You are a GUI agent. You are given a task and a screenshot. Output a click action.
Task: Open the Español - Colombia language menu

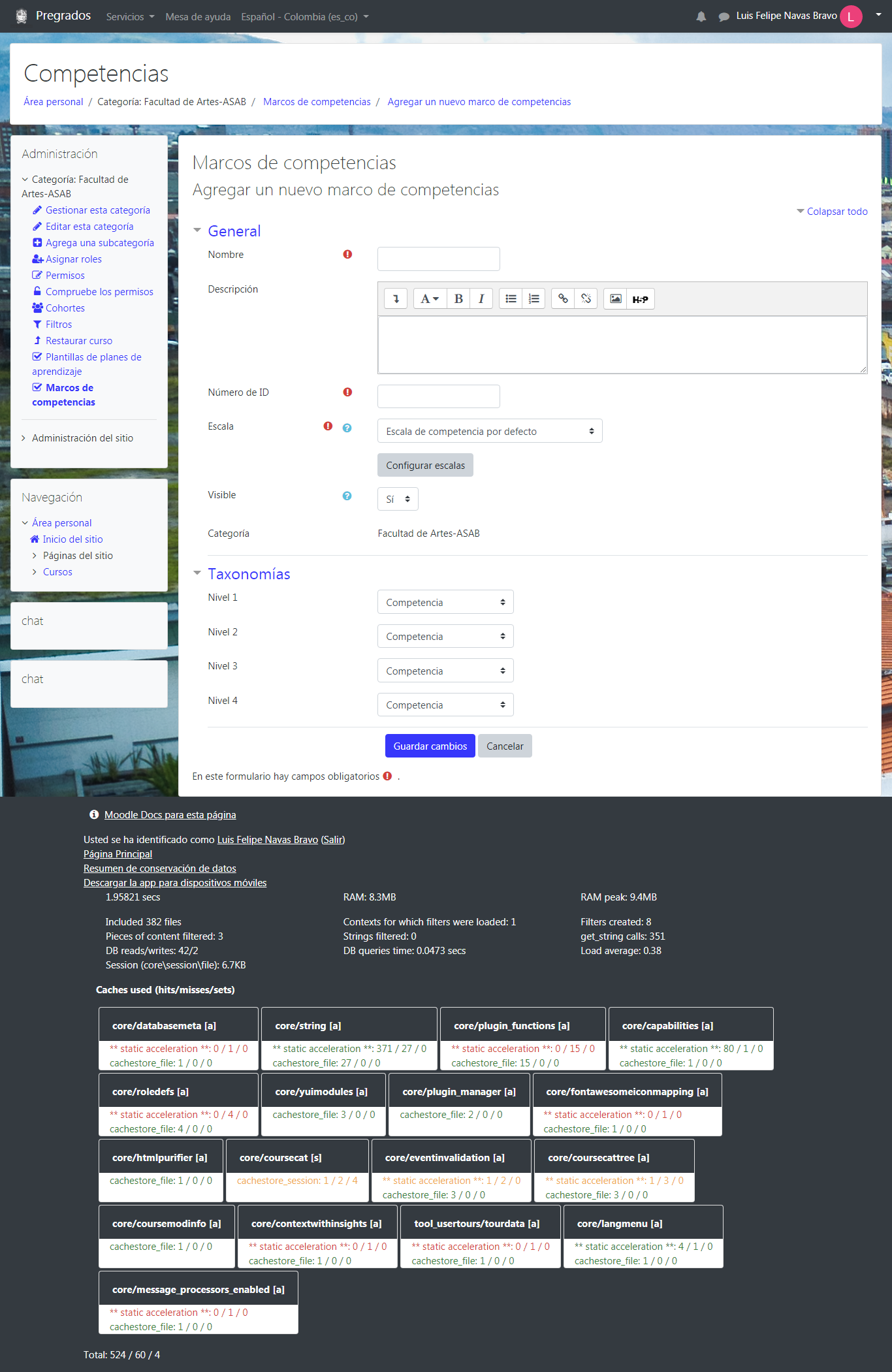tap(304, 17)
